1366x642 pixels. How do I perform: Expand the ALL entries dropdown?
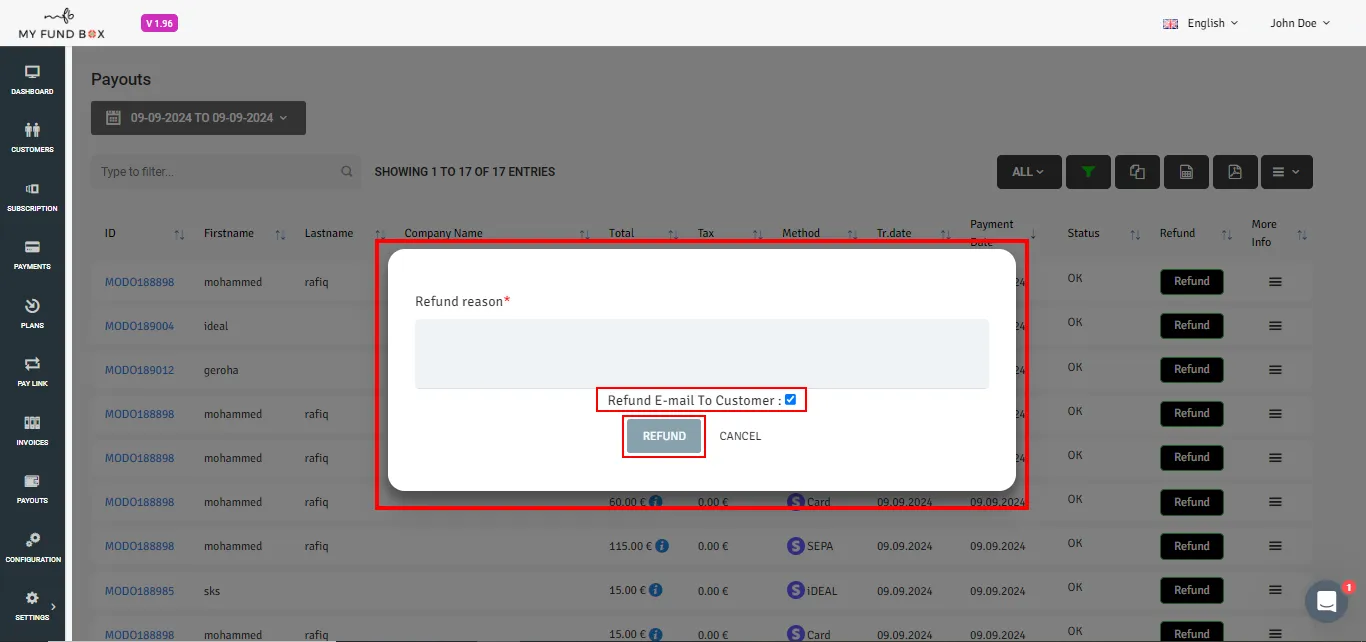1028,172
